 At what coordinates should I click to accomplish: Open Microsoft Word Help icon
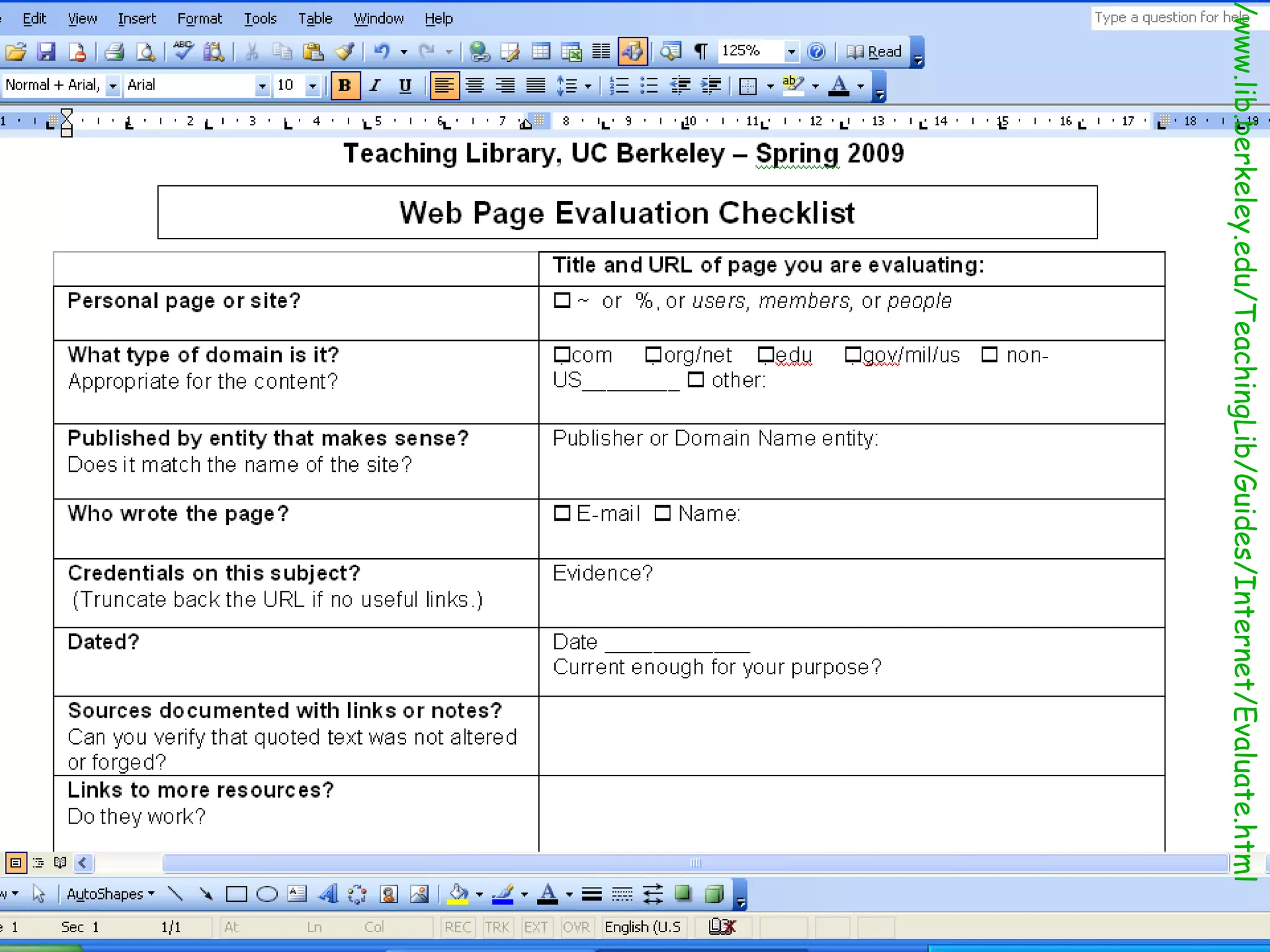click(x=817, y=51)
